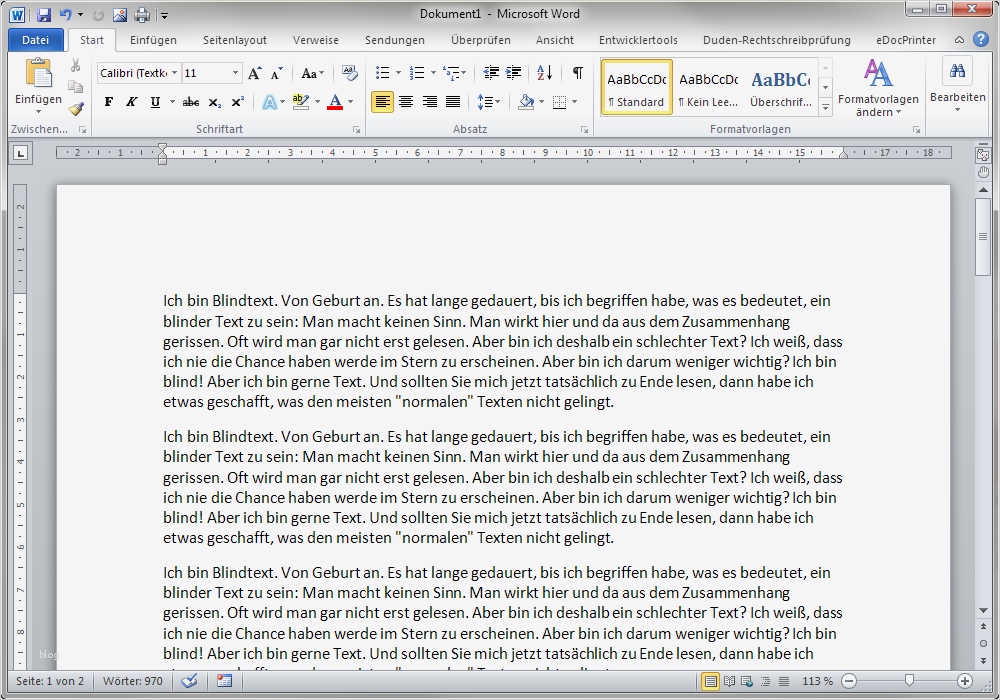Viewport: 1000px width, 700px height.
Task: Select the Standard style
Action: pos(637,87)
